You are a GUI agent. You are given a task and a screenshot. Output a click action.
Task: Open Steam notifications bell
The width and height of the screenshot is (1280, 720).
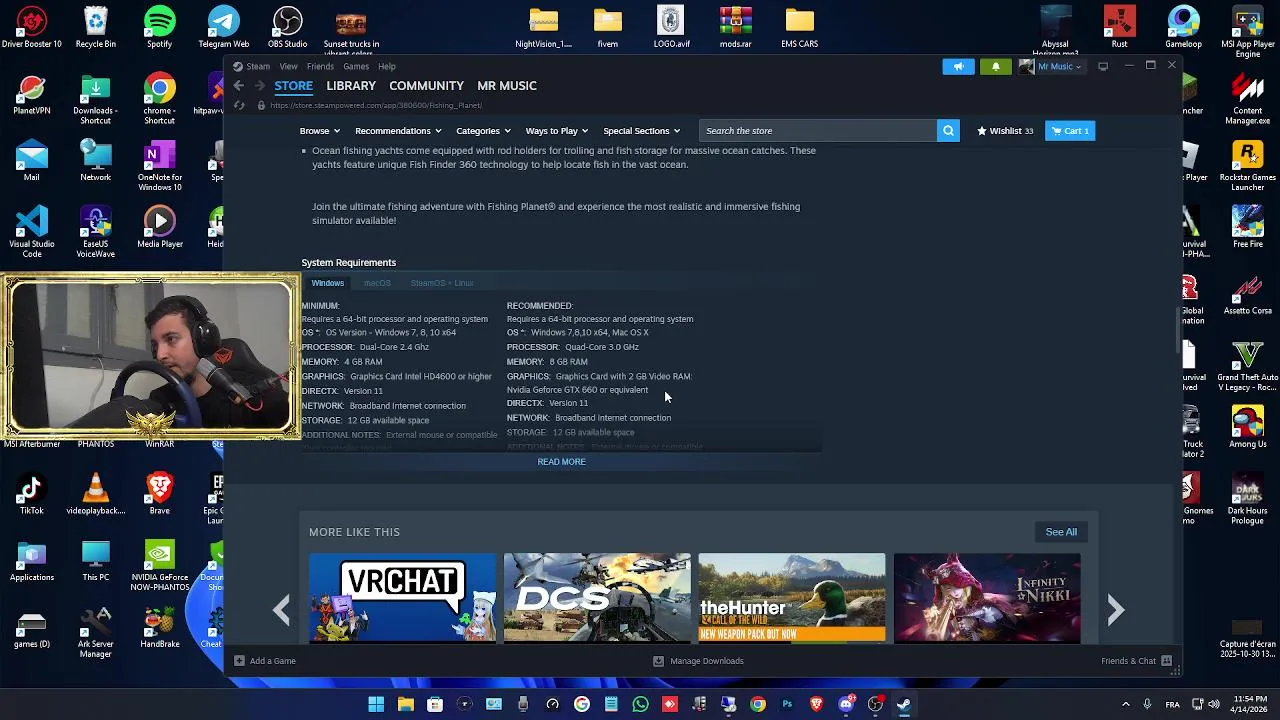[x=995, y=66]
